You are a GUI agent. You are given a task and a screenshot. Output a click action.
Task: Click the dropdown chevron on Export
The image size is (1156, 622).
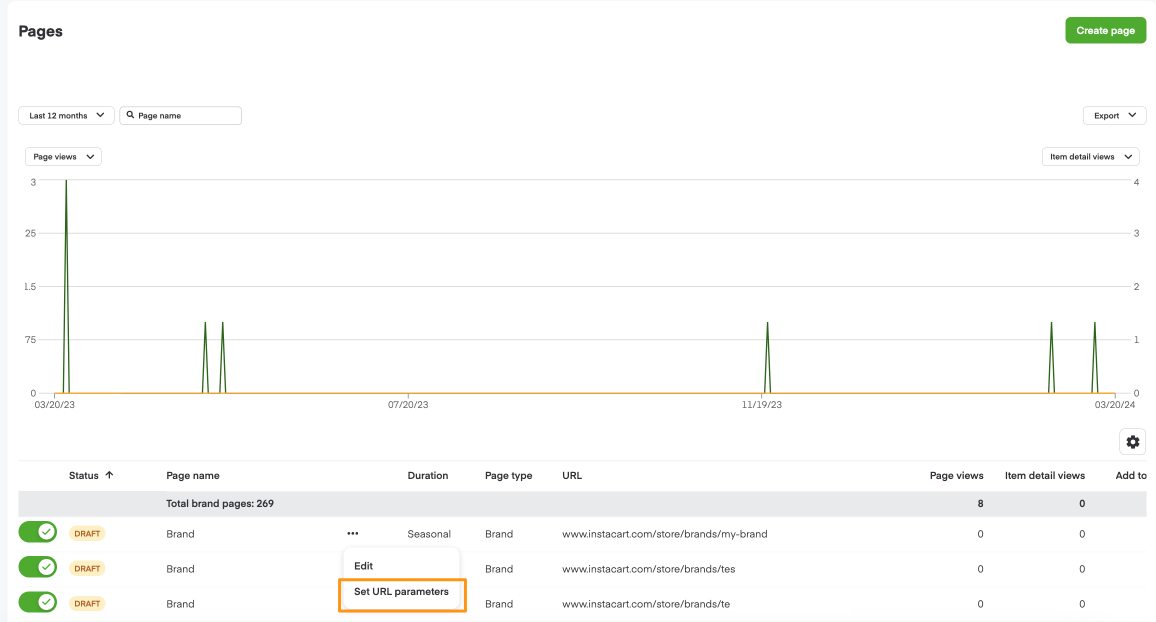(1132, 115)
